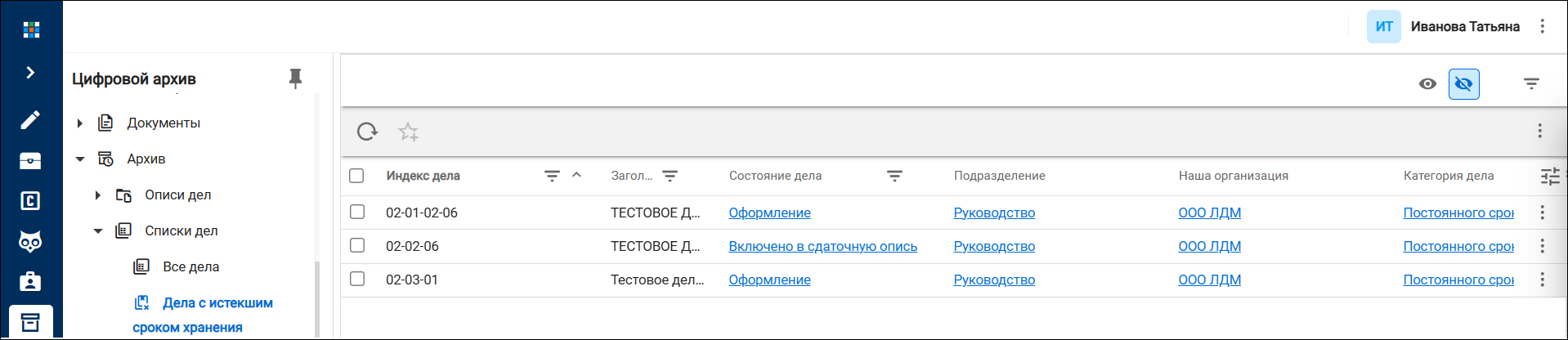The width and height of the screenshot is (1568, 340).
Task: Open the owl sidebar icon
Action: pyautogui.click(x=30, y=241)
